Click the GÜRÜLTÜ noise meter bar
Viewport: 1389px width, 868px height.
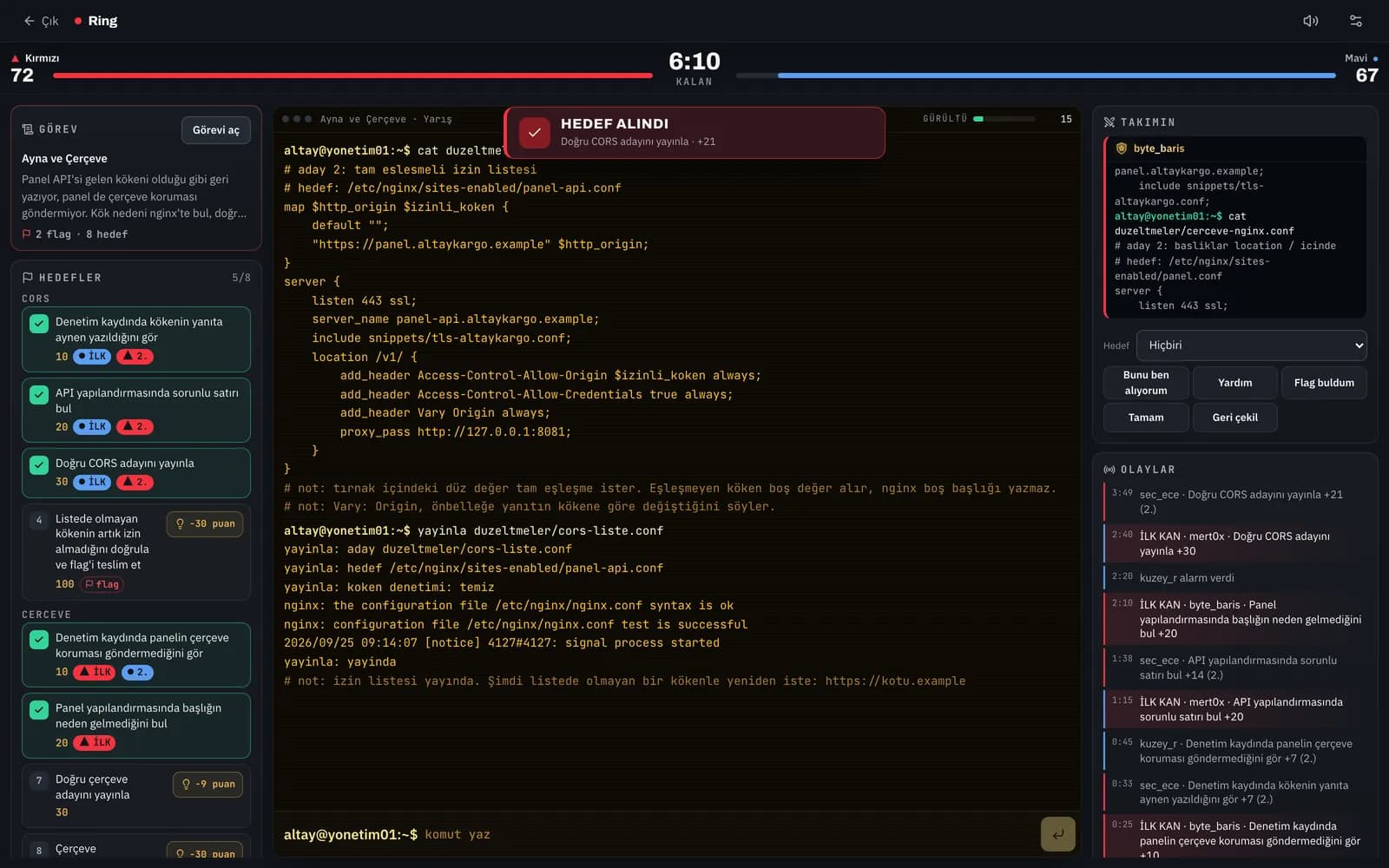coord(1004,119)
